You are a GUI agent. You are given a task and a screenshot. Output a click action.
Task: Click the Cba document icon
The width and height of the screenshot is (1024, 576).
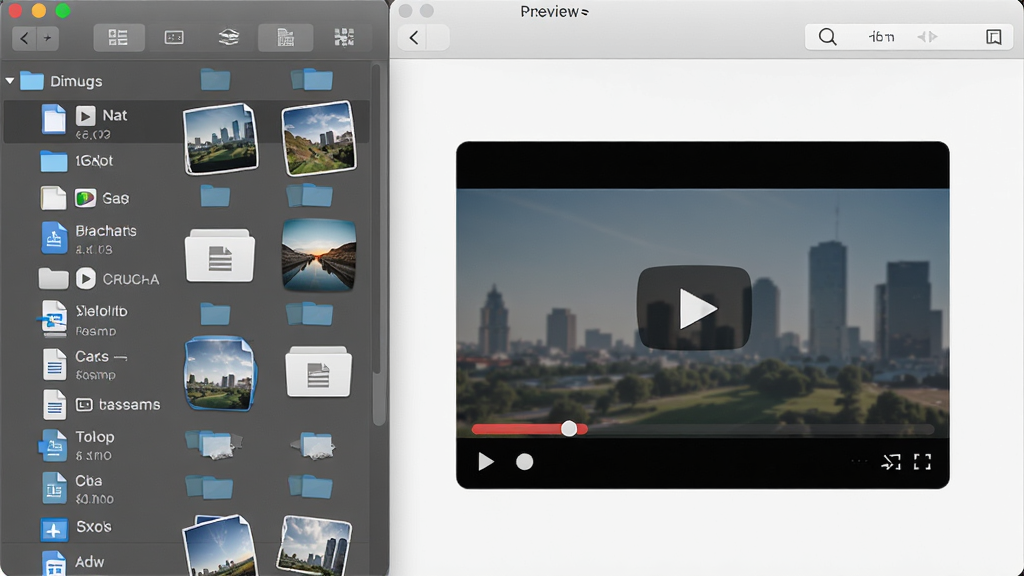pos(54,488)
